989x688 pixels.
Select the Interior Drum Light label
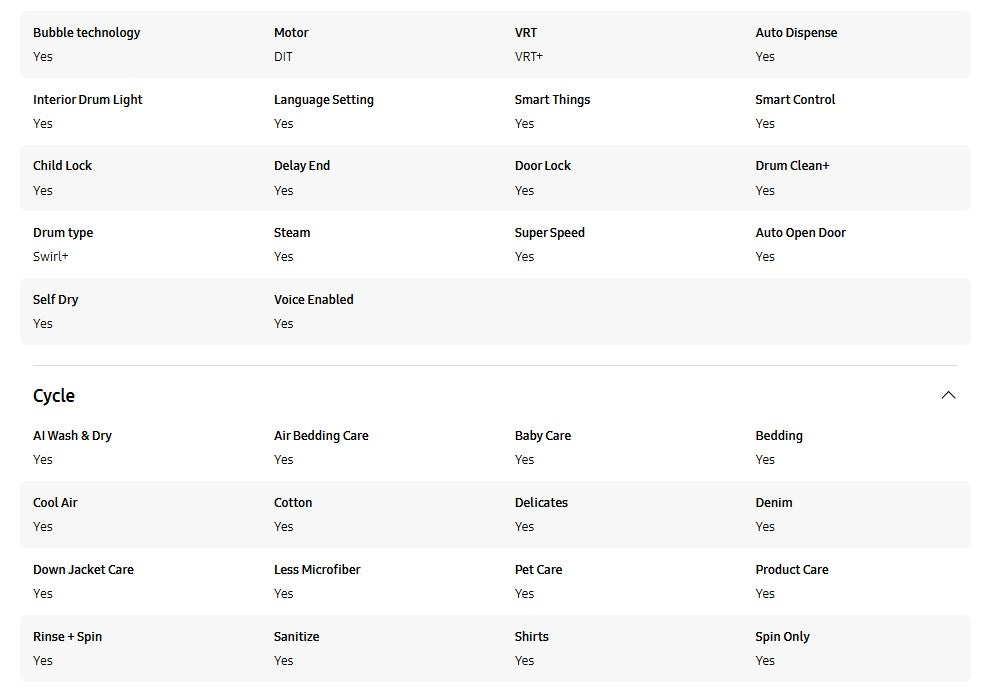[87, 100]
